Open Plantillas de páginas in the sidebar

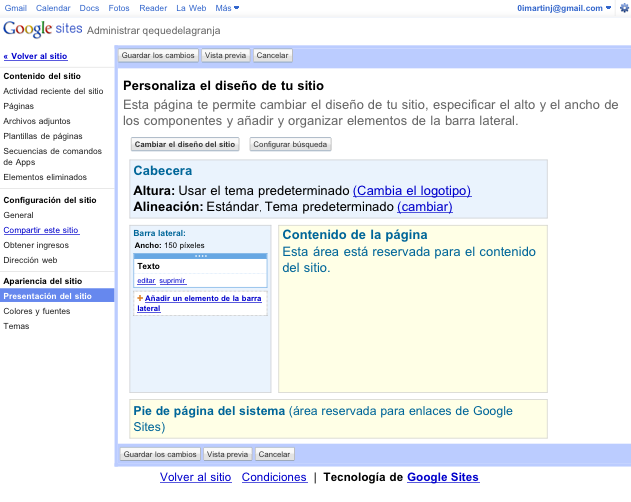(x=43, y=136)
